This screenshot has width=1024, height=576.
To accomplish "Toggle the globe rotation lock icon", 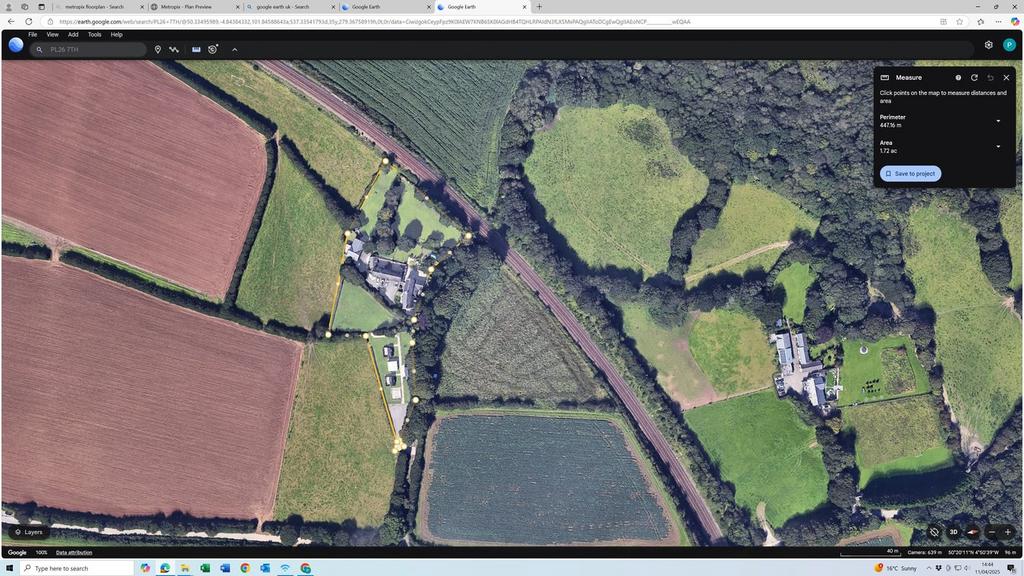I will 935,532.
